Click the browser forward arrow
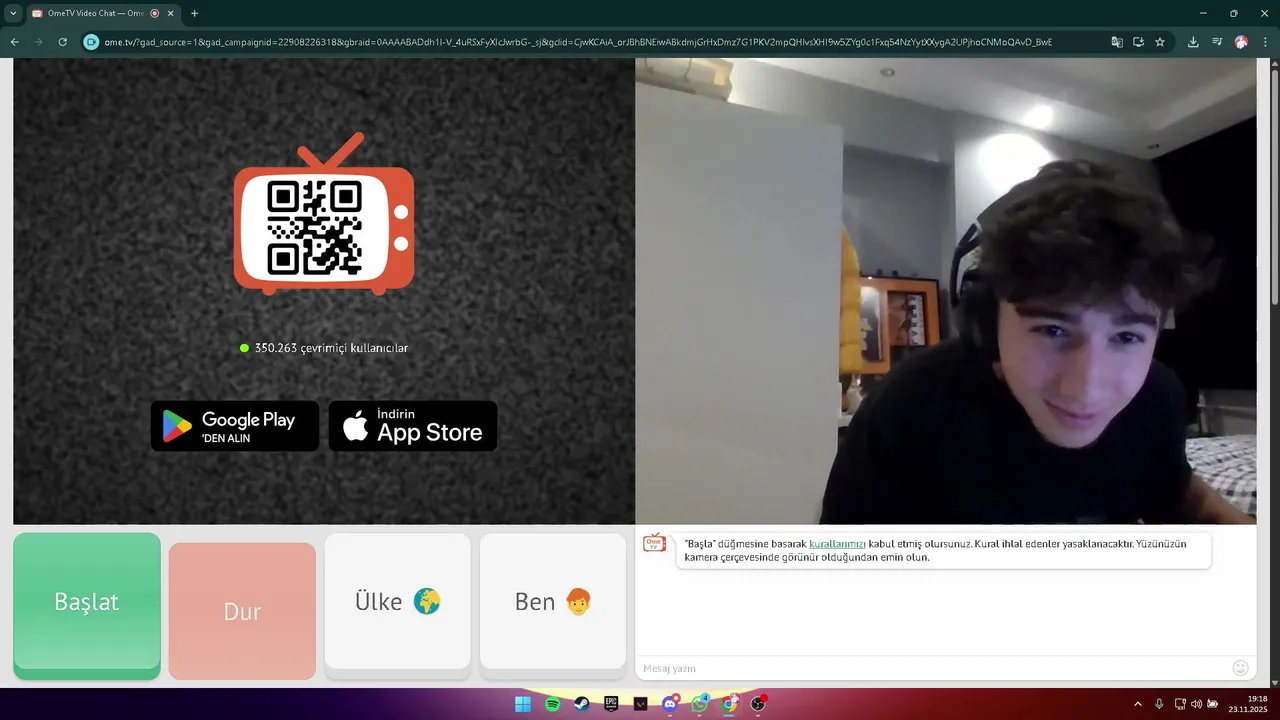This screenshot has width=1280, height=720. pyautogui.click(x=38, y=42)
